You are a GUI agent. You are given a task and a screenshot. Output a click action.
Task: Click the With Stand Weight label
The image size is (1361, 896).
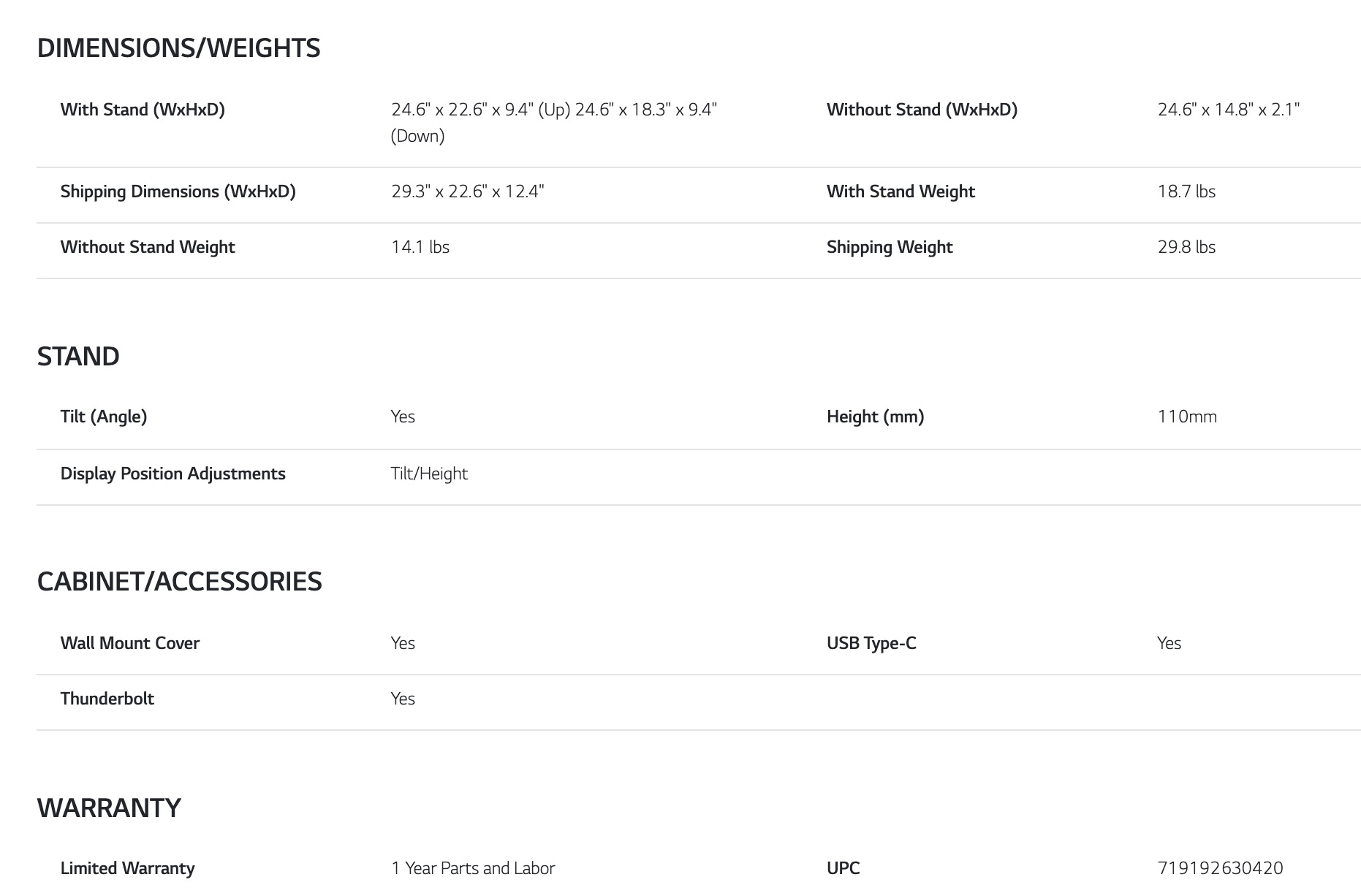tap(901, 191)
